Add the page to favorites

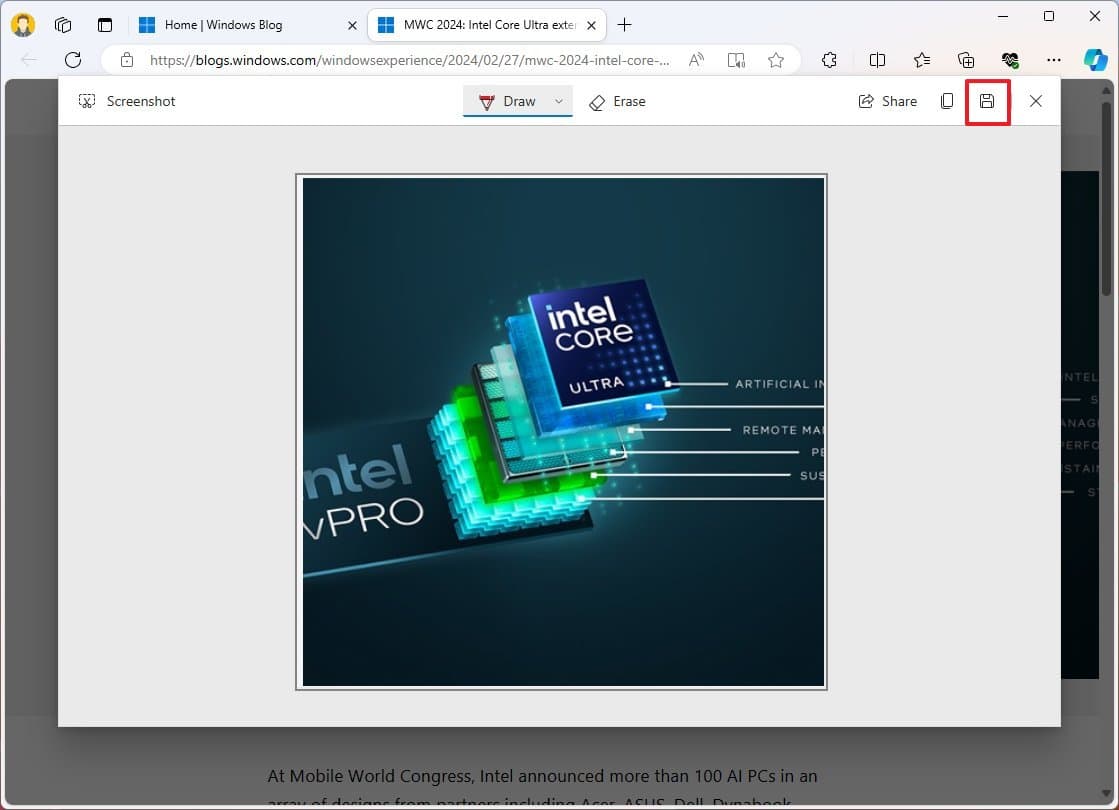(776, 60)
